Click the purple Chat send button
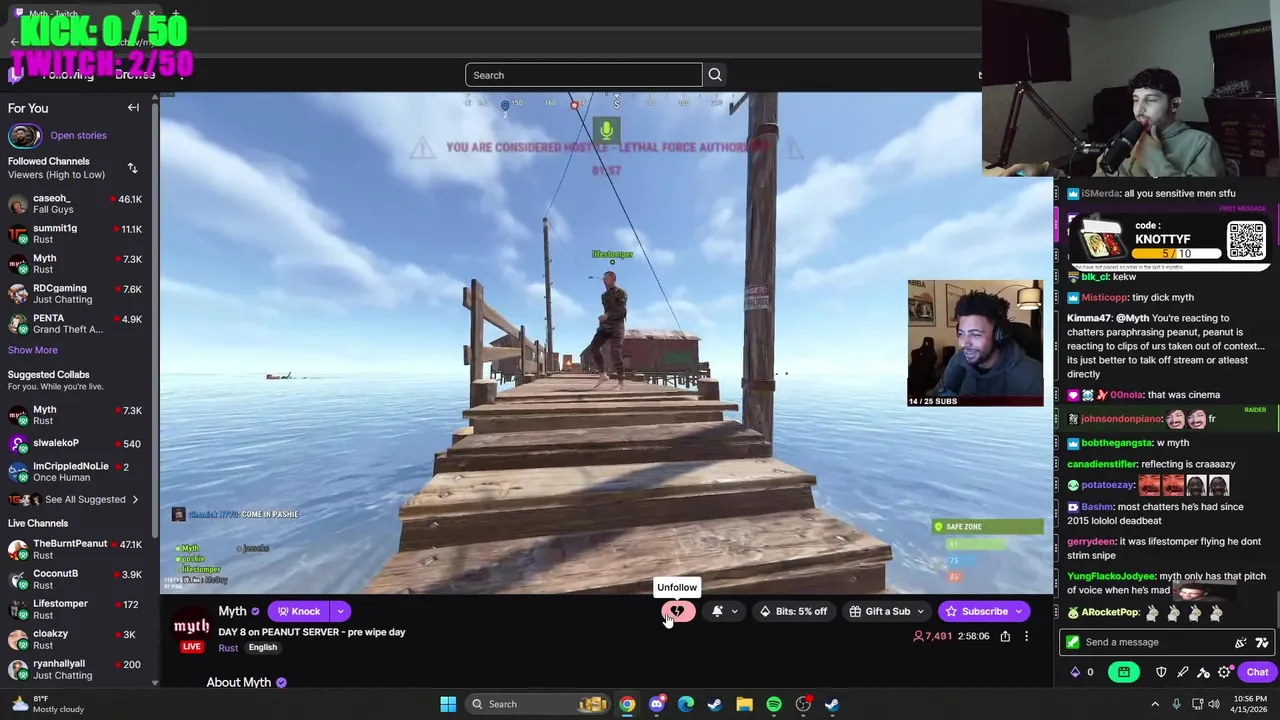The width and height of the screenshot is (1280, 720). (1257, 672)
